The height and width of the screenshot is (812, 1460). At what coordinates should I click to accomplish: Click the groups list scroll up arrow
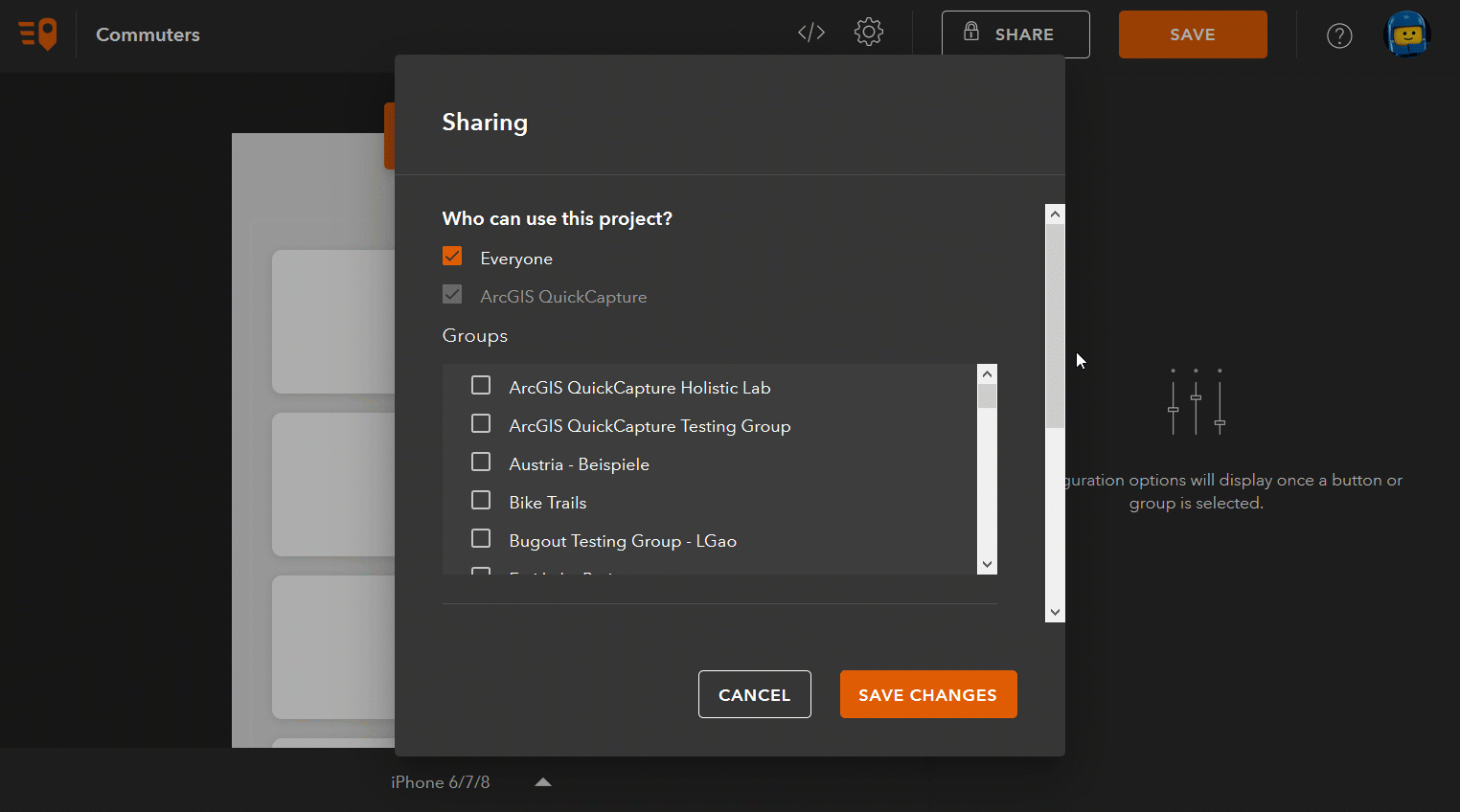tap(987, 373)
